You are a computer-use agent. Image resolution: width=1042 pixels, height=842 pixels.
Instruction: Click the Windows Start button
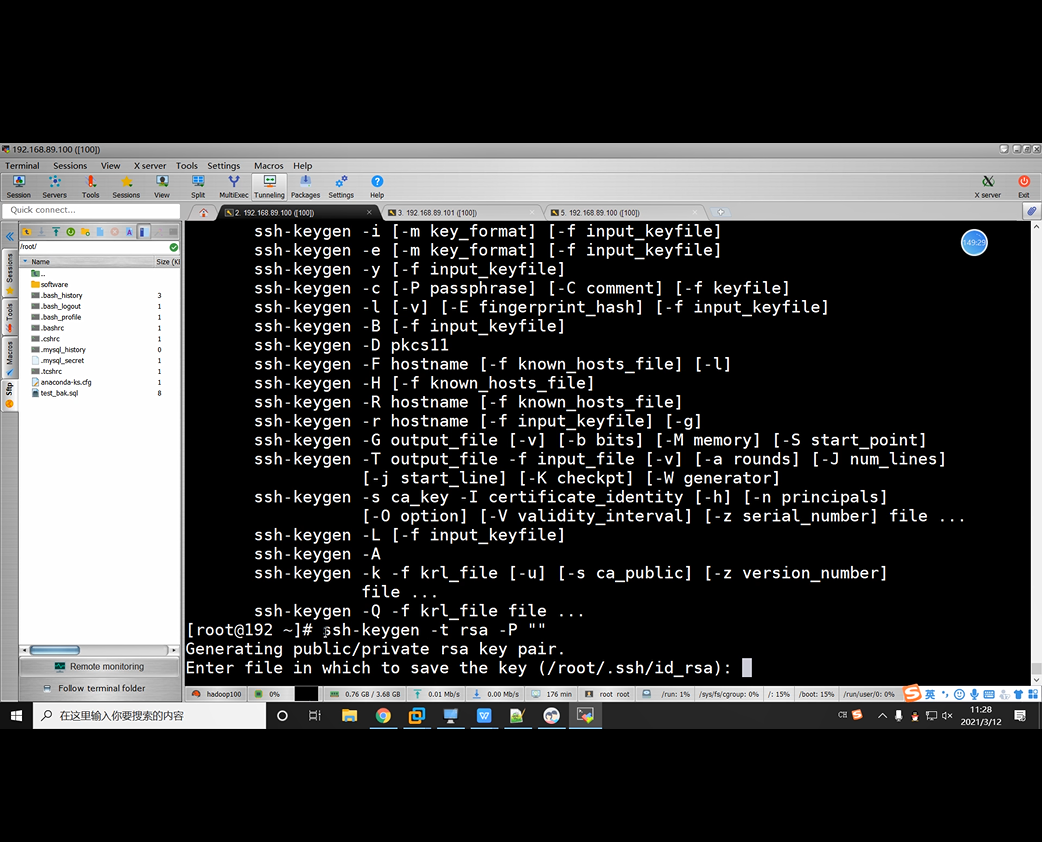[x=16, y=716]
